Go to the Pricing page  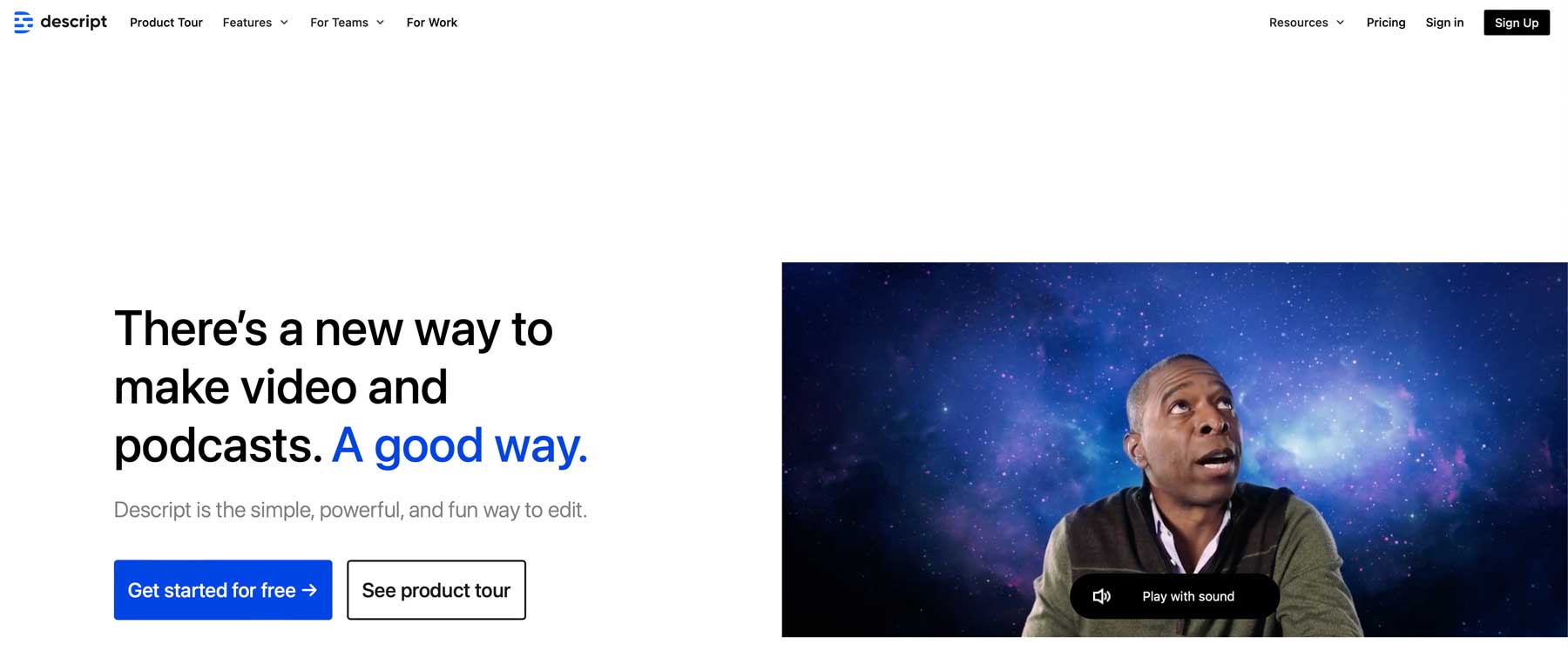click(1385, 23)
